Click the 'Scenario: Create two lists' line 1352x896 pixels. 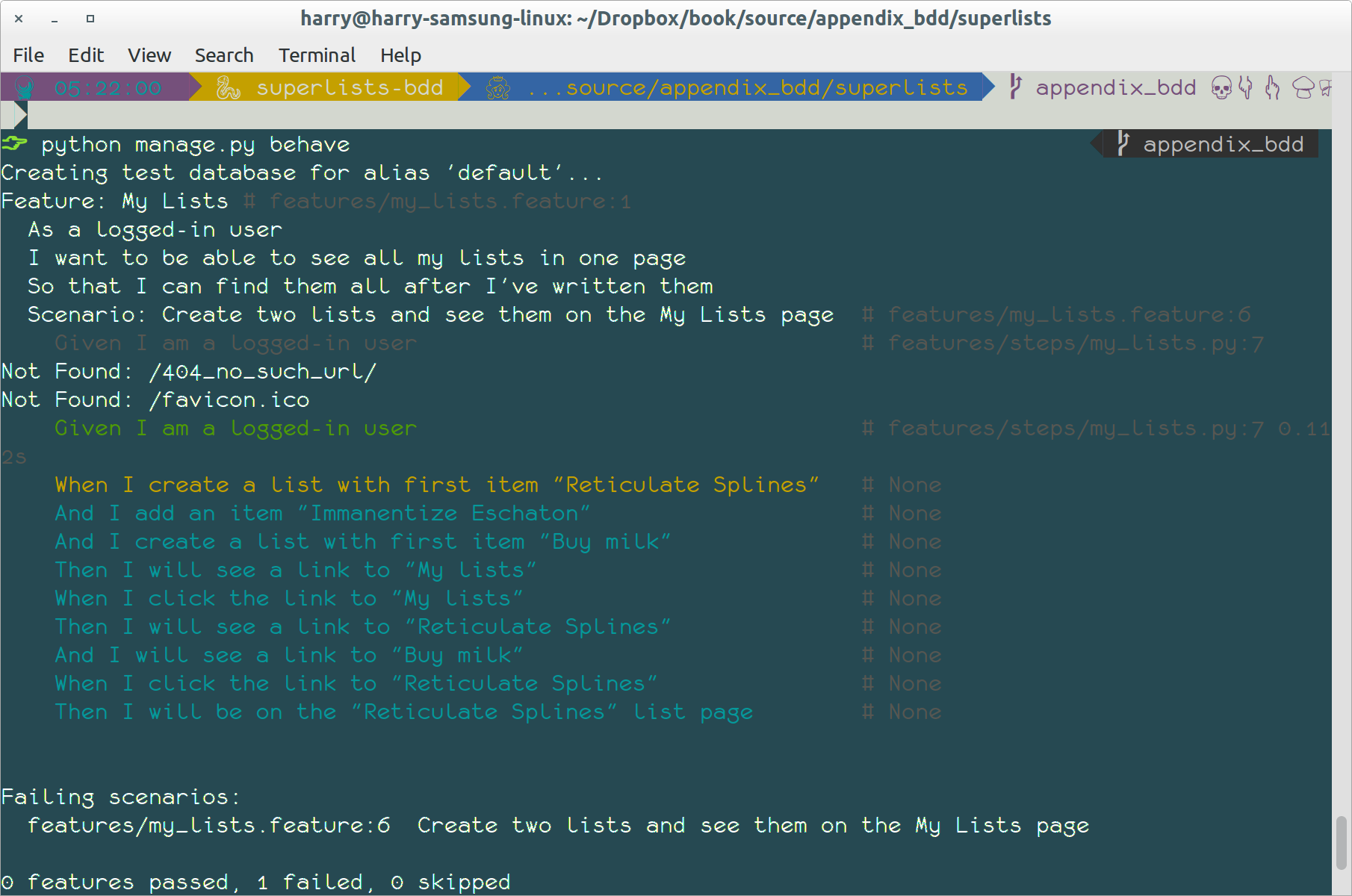[x=430, y=315]
